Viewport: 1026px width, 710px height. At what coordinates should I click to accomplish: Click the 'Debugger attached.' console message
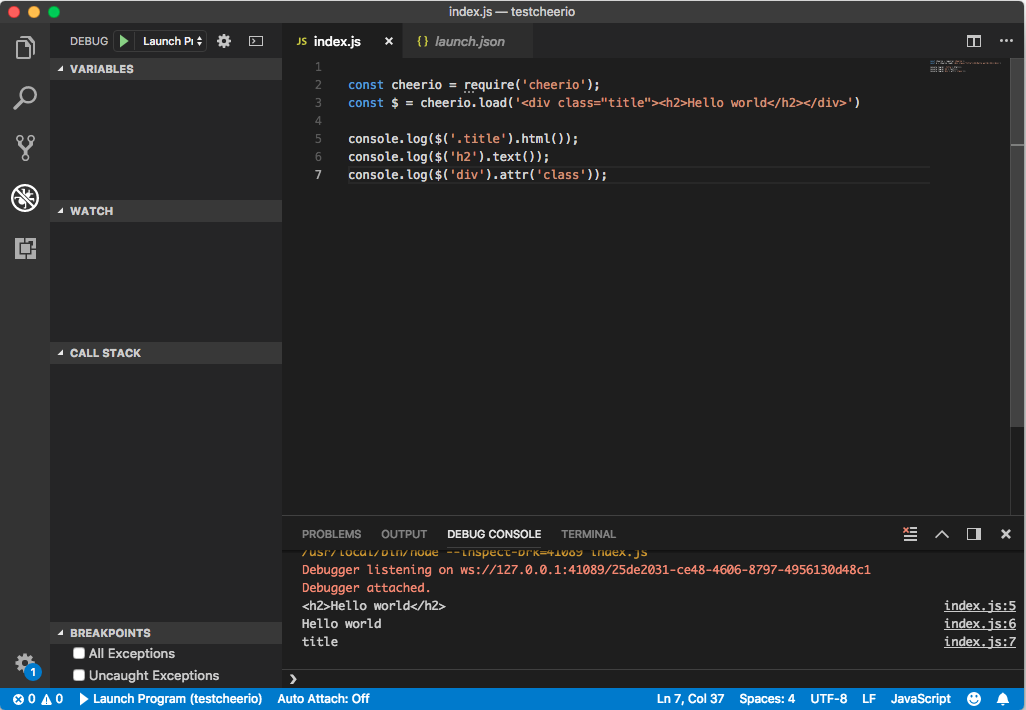366,588
